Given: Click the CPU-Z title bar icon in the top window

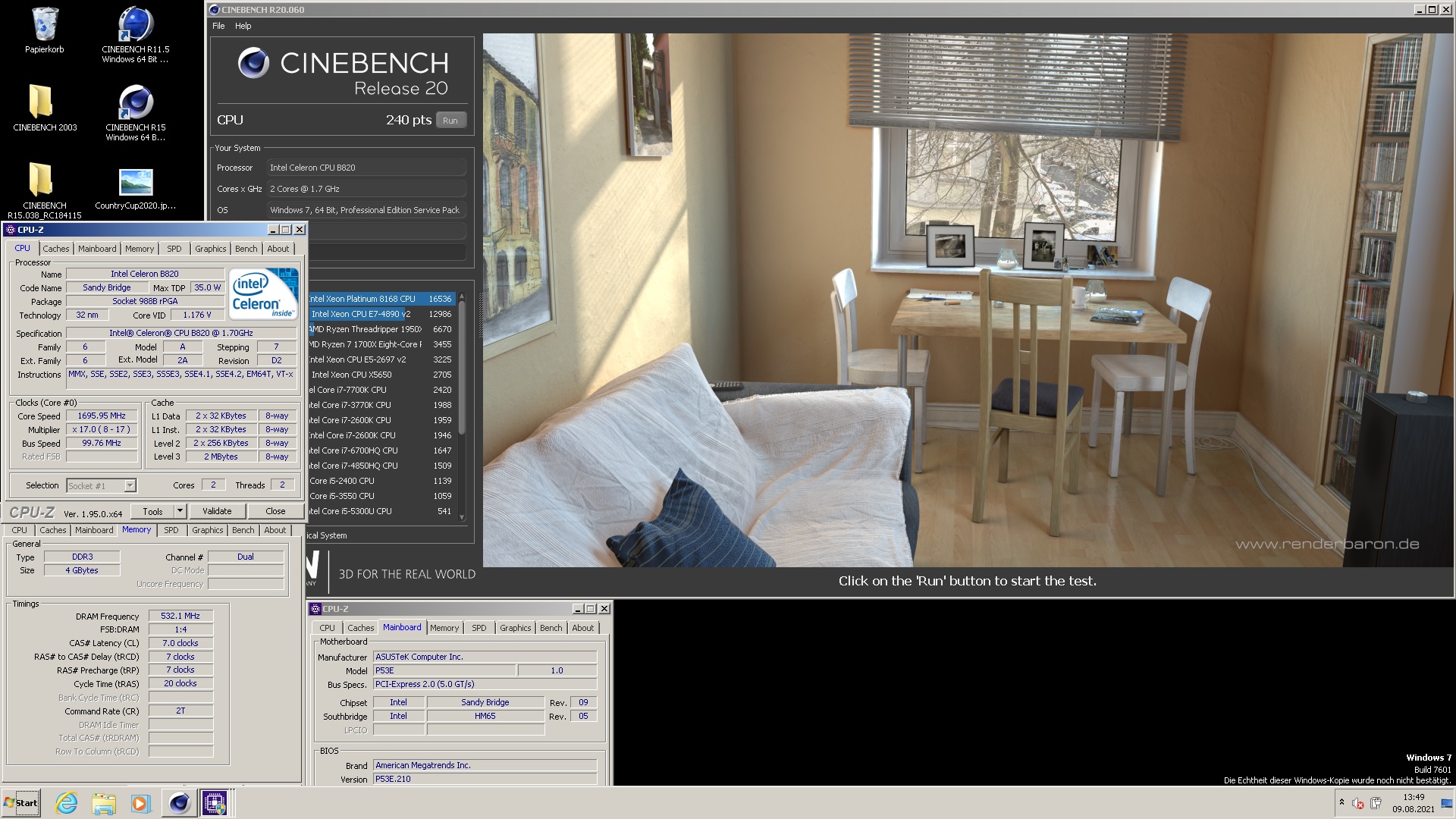Looking at the screenshot, I should tap(11, 230).
